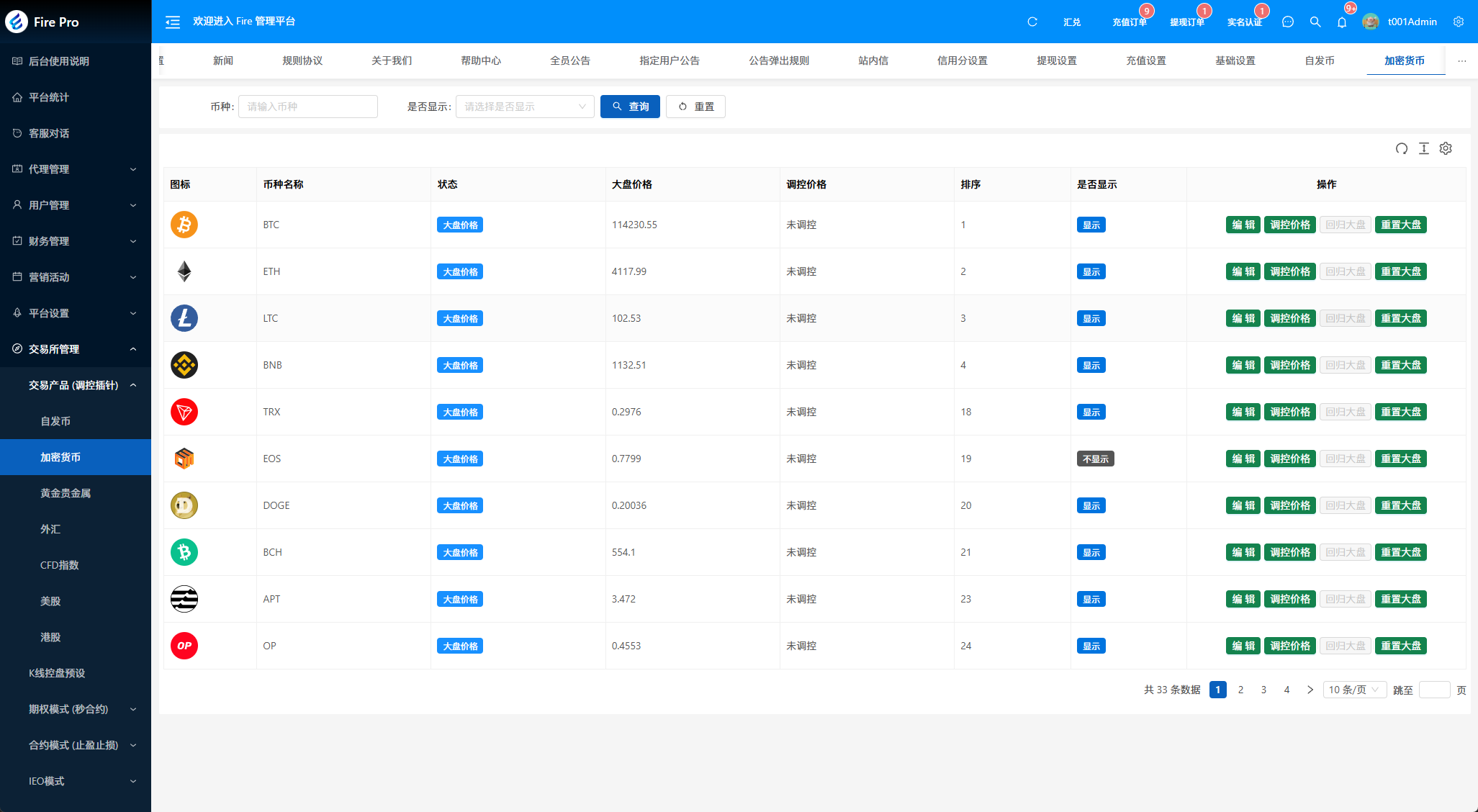Click 调控价格 button for ETH row
The width and height of the screenshot is (1478, 812).
pyautogui.click(x=1289, y=271)
